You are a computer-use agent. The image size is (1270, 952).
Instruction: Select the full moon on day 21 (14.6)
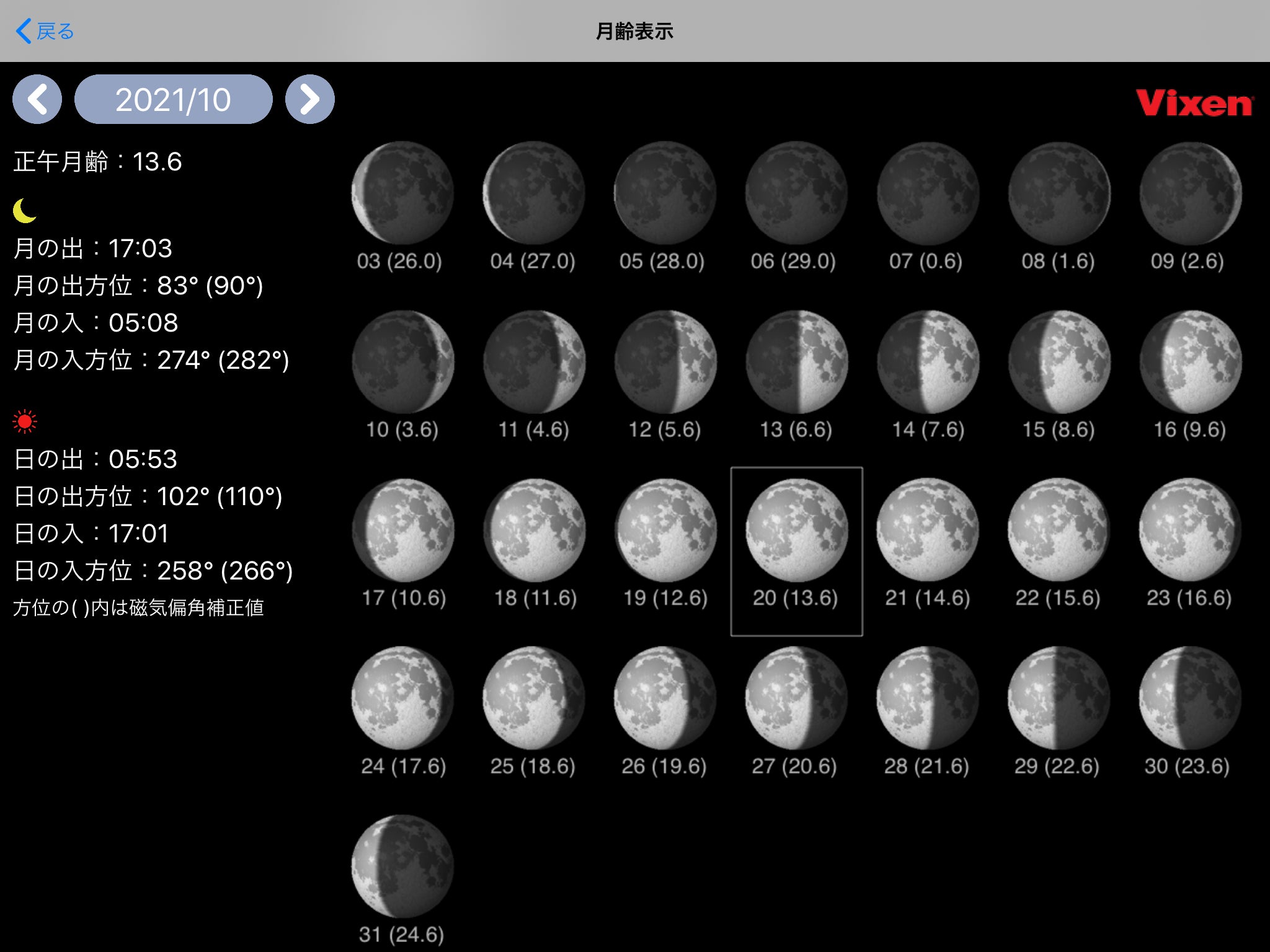point(928,531)
